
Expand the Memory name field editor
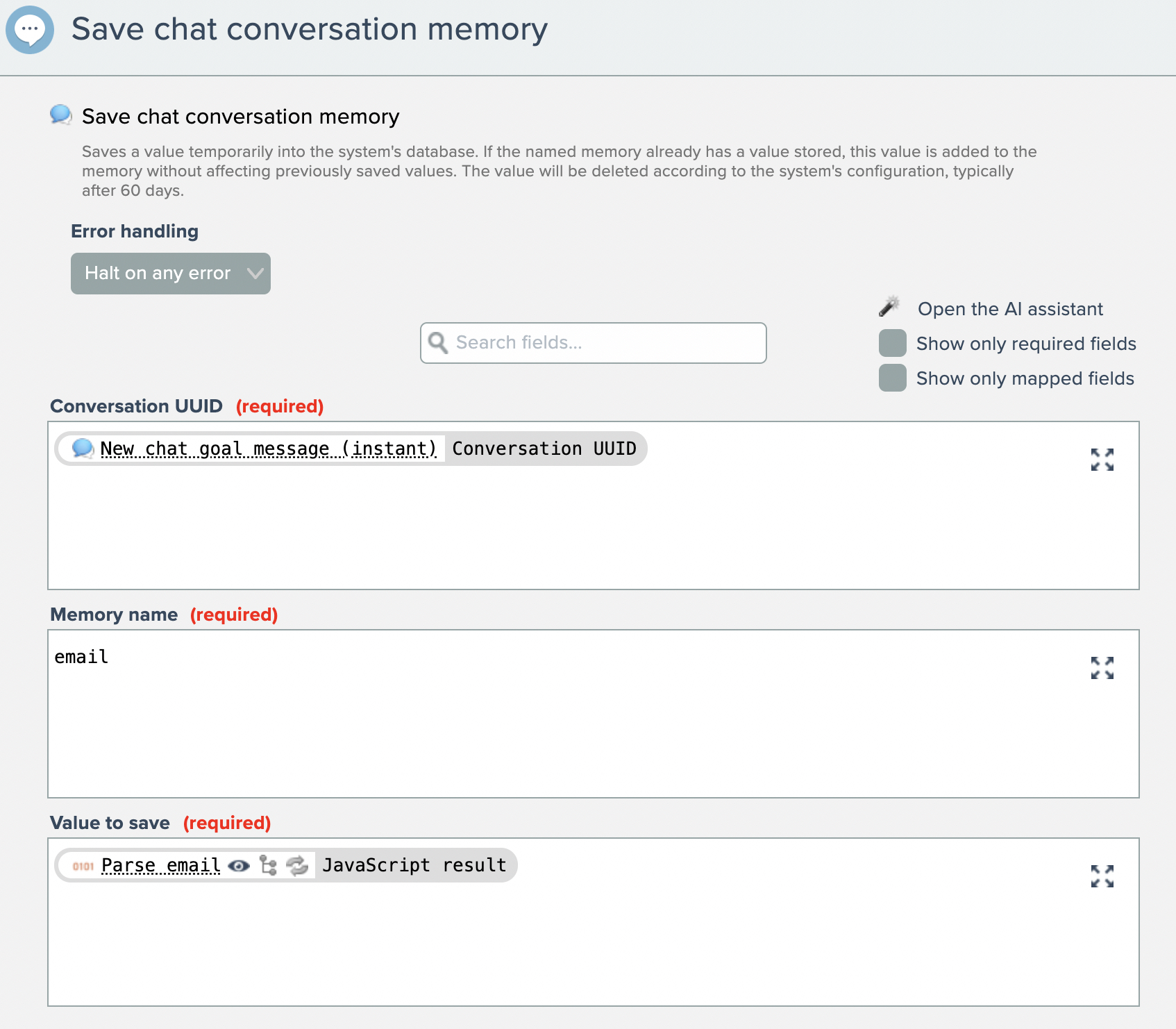click(x=1102, y=668)
